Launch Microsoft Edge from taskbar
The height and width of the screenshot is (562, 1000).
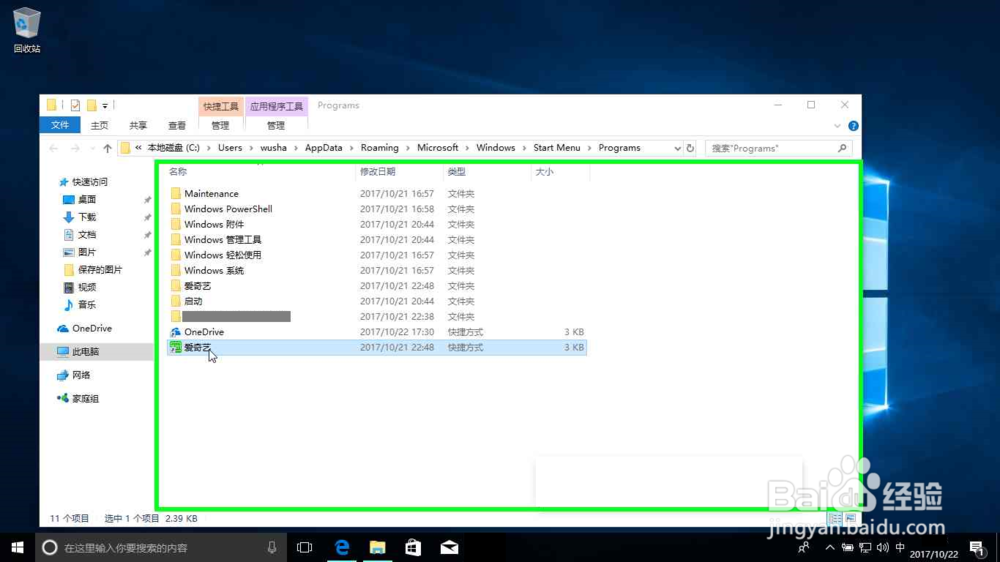pos(342,547)
